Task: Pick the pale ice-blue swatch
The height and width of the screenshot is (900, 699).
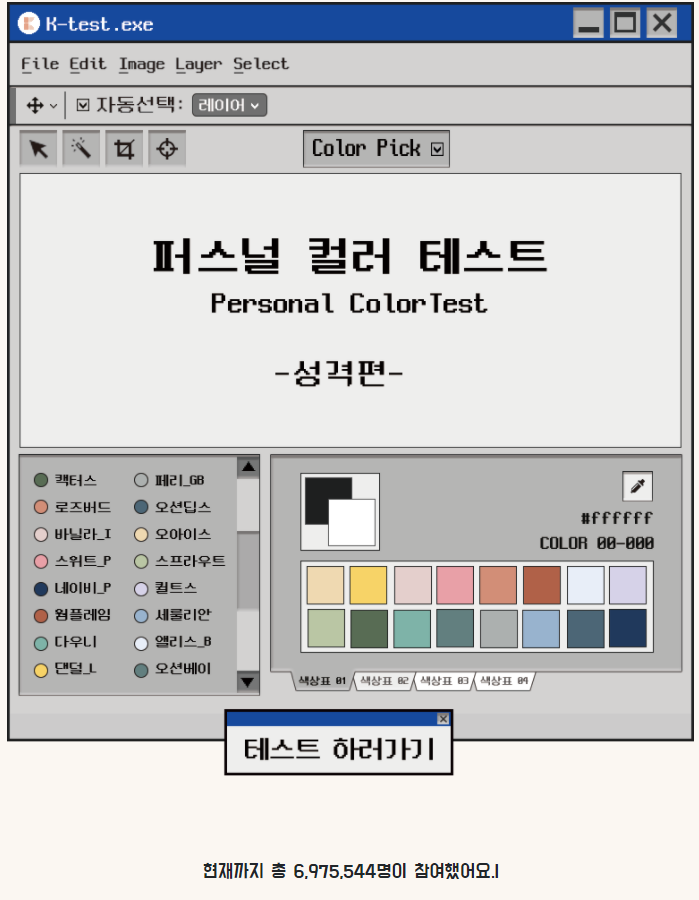Action: click(585, 585)
